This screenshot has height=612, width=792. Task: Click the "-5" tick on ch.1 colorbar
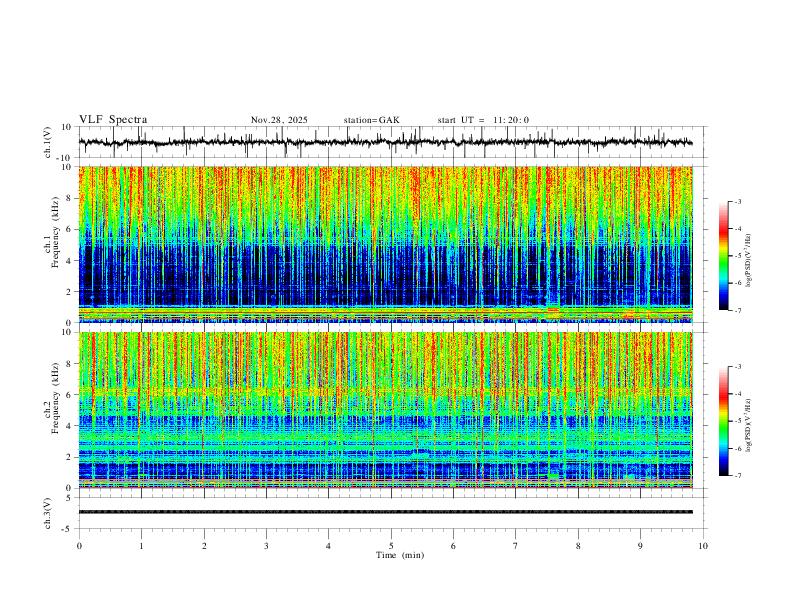pos(737,256)
